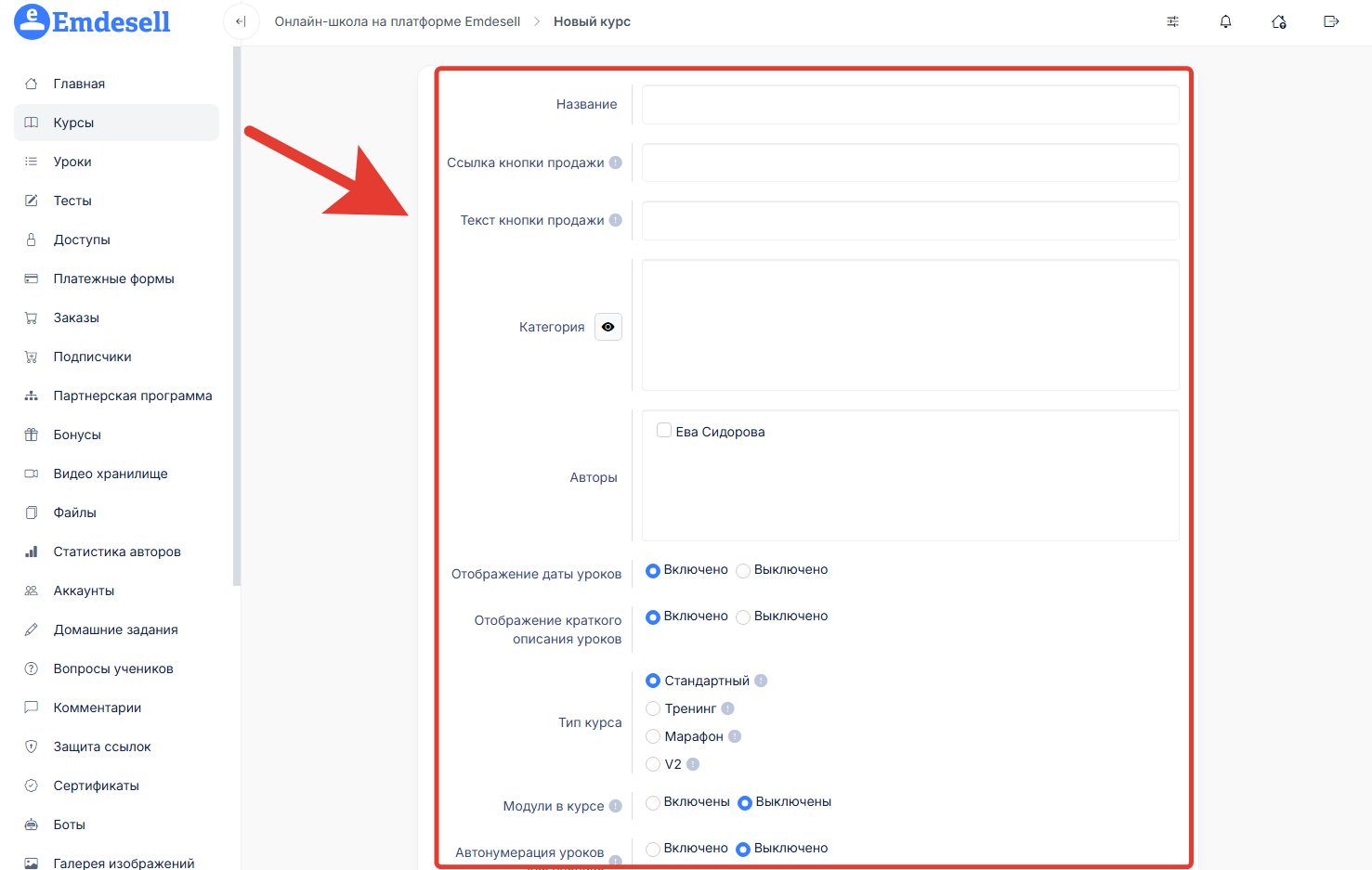Go to Сертификаты in the sidebar
1372x870 pixels.
(96, 786)
